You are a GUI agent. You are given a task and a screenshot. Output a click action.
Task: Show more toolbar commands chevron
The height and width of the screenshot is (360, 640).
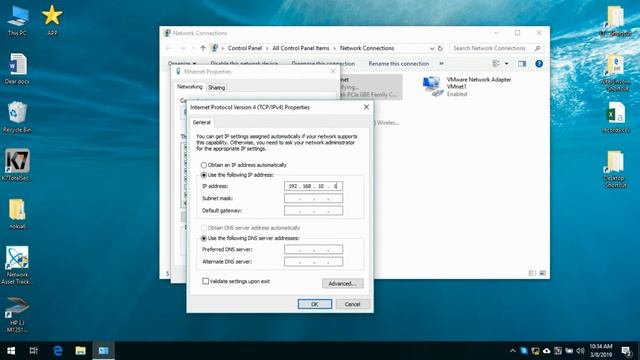coord(441,64)
